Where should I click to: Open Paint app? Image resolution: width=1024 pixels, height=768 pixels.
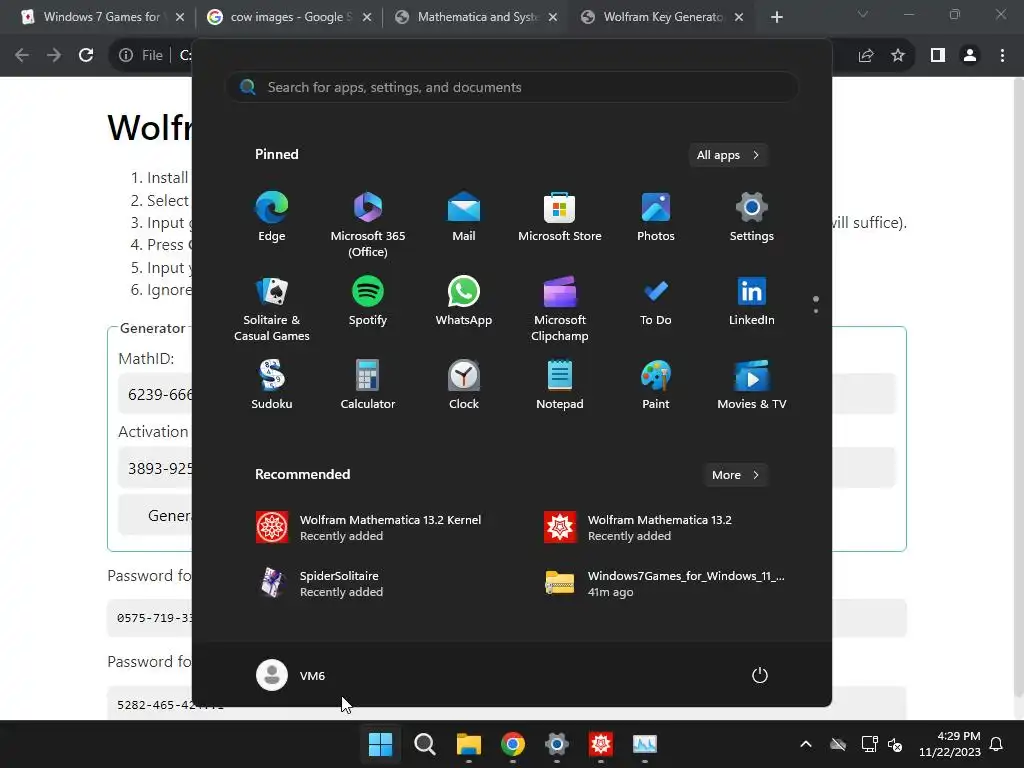point(656,385)
